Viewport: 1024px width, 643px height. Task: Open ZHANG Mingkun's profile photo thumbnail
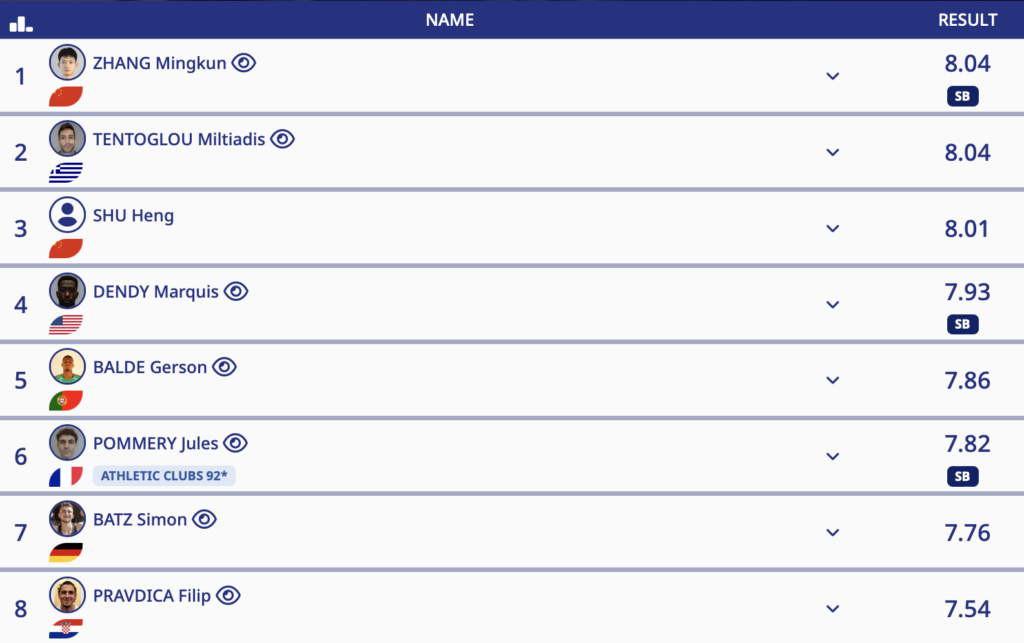[x=67, y=62]
